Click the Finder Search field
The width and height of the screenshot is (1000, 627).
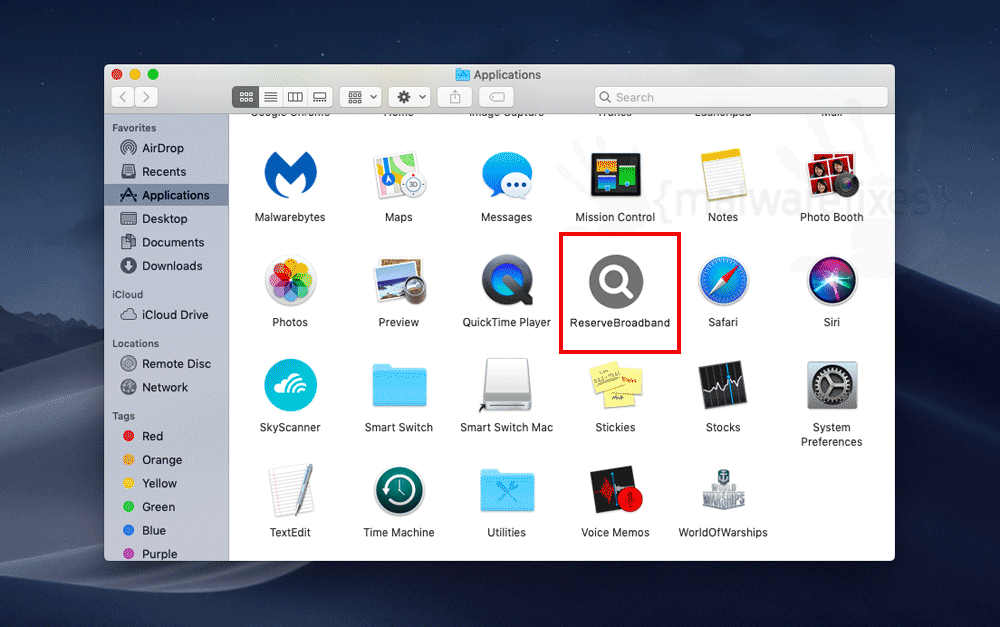741,97
